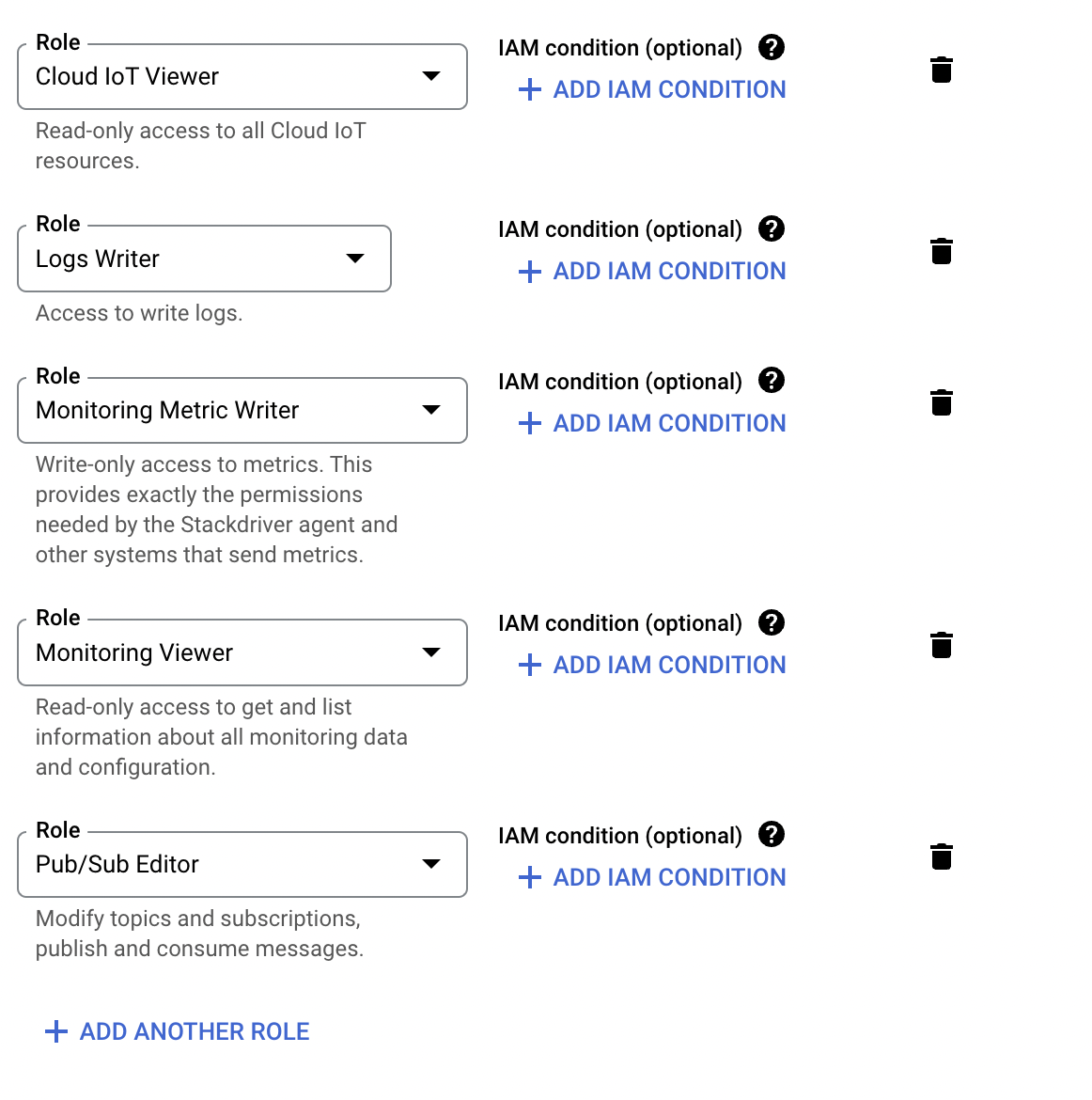Screen dimensions: 1092x1100
Task: Open help for Pub/Sub Editor IAM condition
Action: click(x=772, y=835)
